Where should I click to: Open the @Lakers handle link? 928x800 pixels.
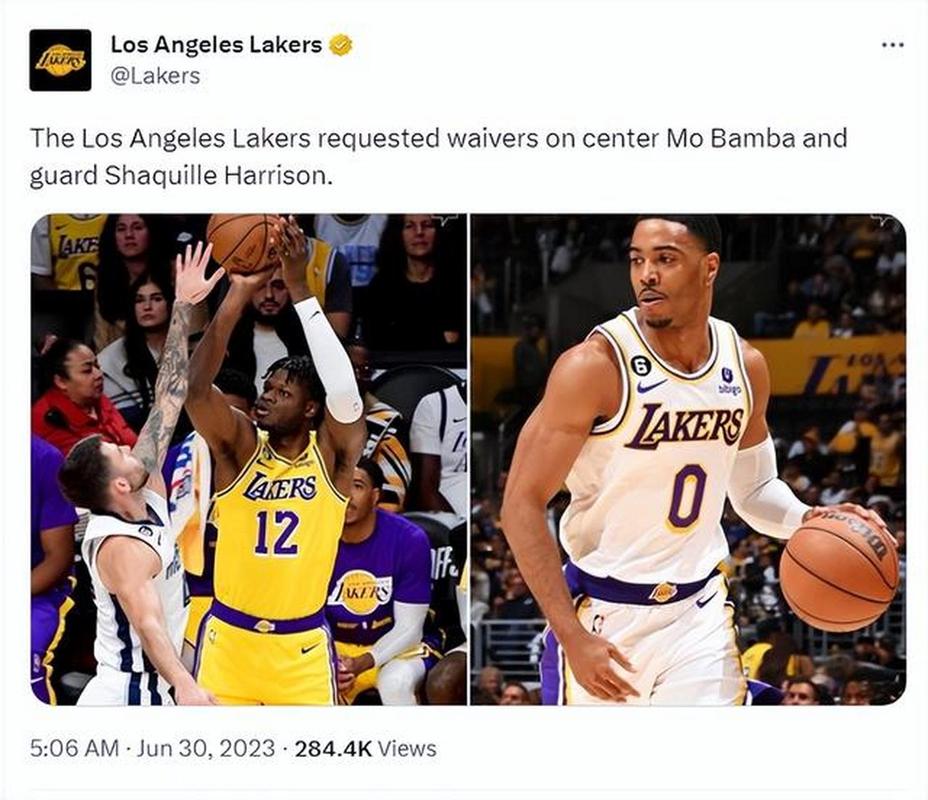pyautogui.click(x=156, y=76)
